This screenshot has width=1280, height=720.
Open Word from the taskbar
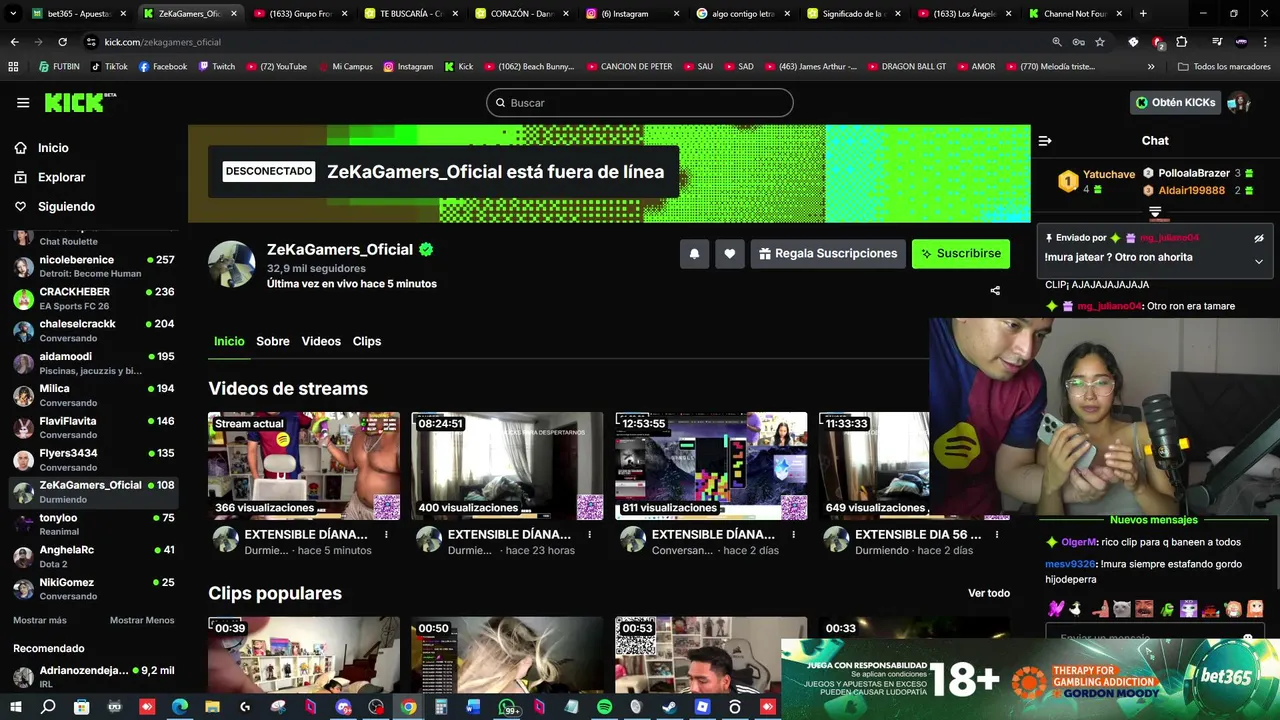click(x=474, y=707)
